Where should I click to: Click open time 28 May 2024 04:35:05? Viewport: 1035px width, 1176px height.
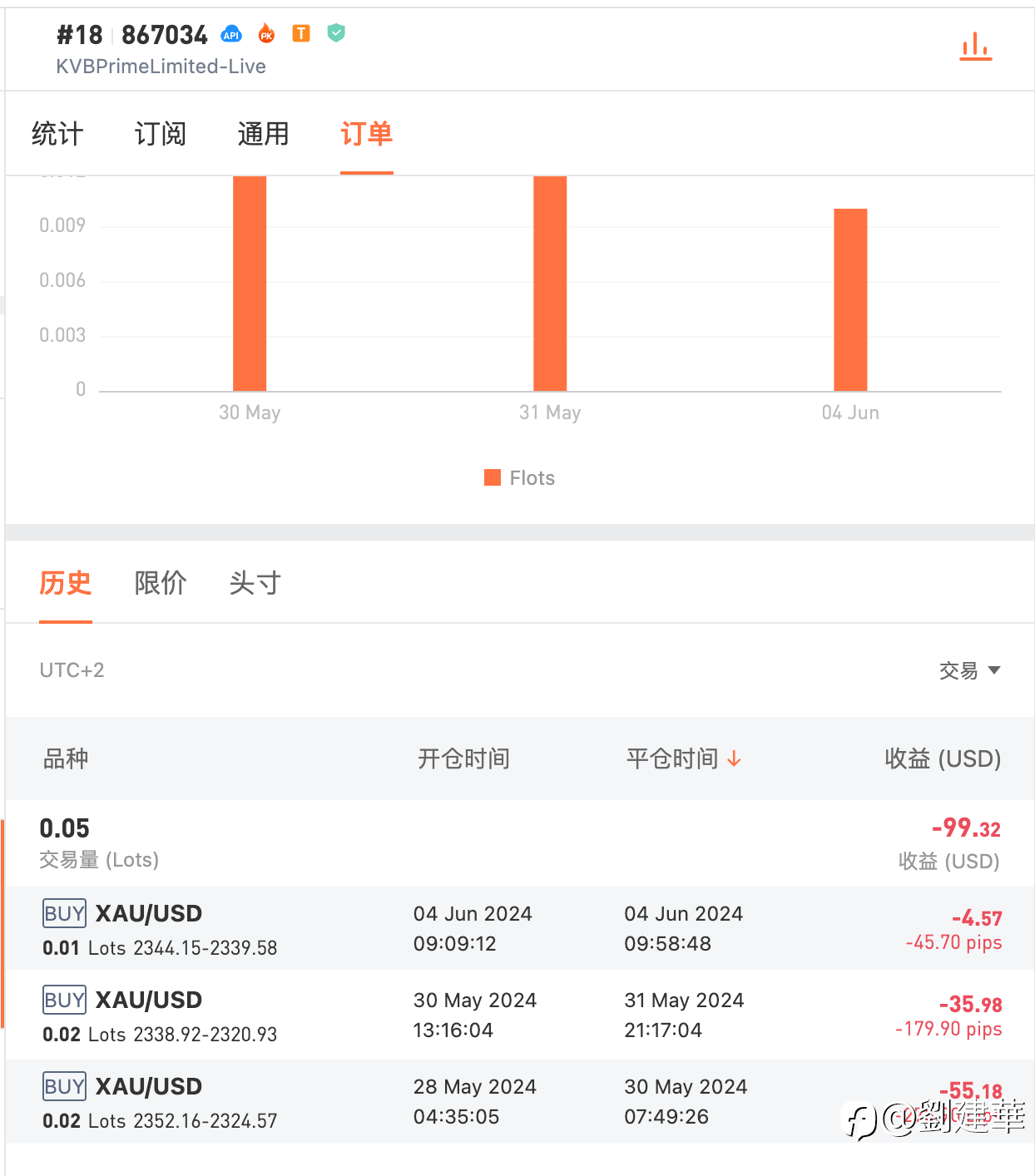pyautogui.click(x=475, y=1101)
